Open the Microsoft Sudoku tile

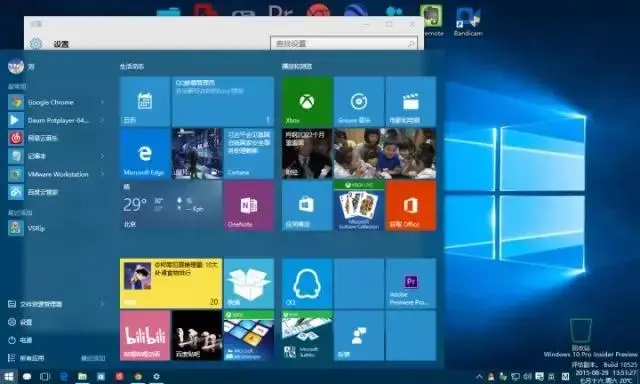pos(307,335)
